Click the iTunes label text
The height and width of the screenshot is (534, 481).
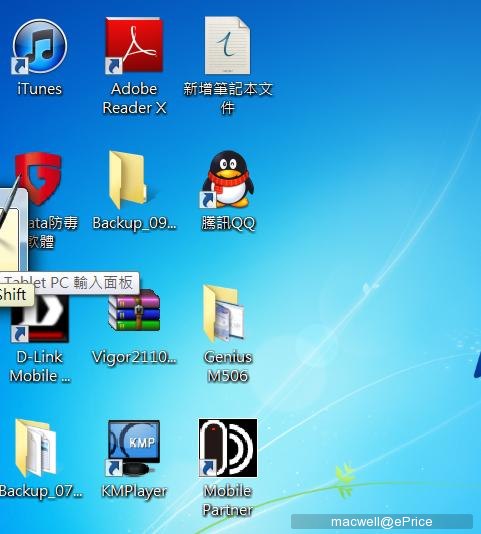pyautogui.click(x=40, y=89)
